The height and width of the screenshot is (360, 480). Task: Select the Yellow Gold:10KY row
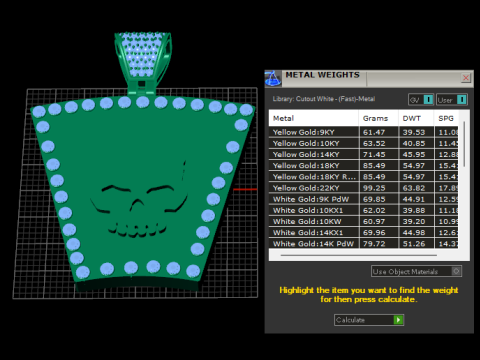click(363, 143)
